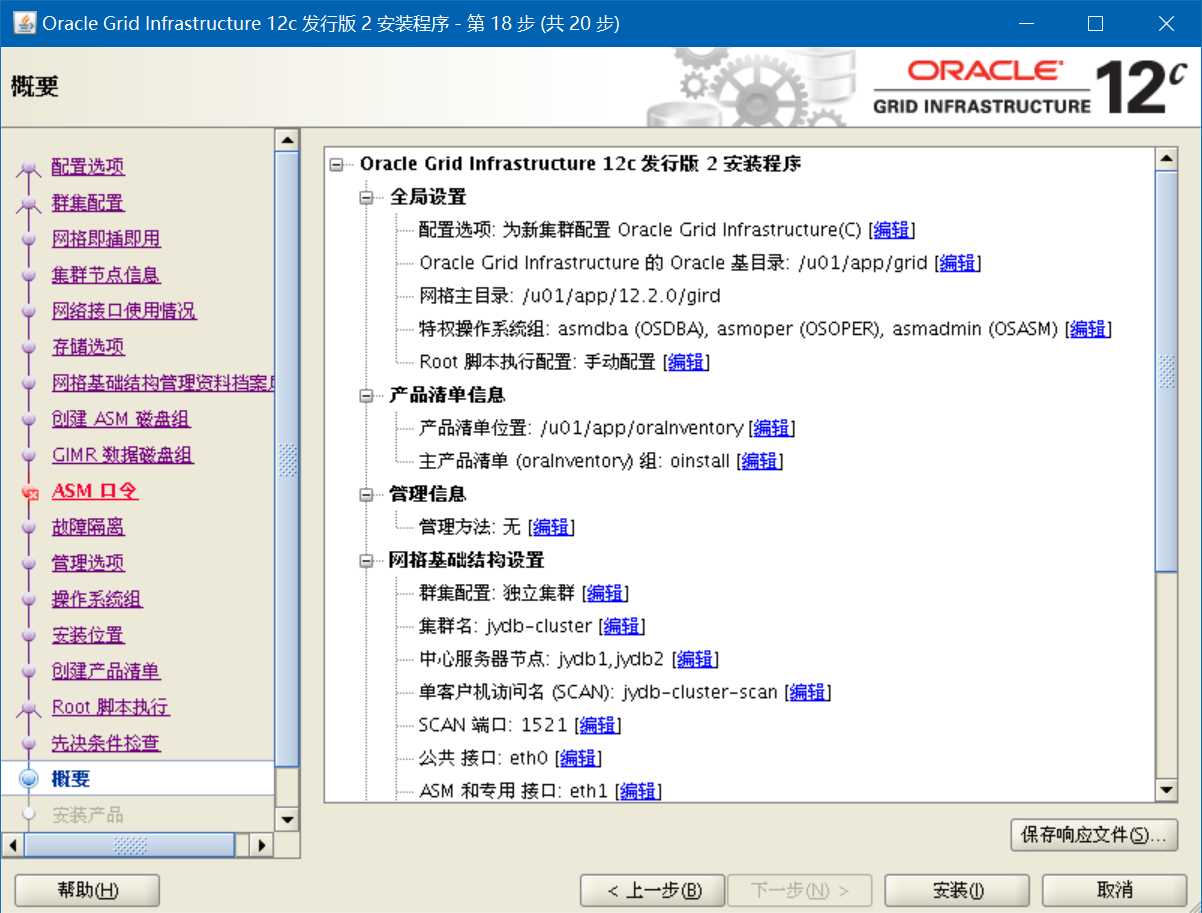Click step list horizontal scrollbar thumb
The width and height of the screenshot is (1202, 913).
tap(131, 845)
